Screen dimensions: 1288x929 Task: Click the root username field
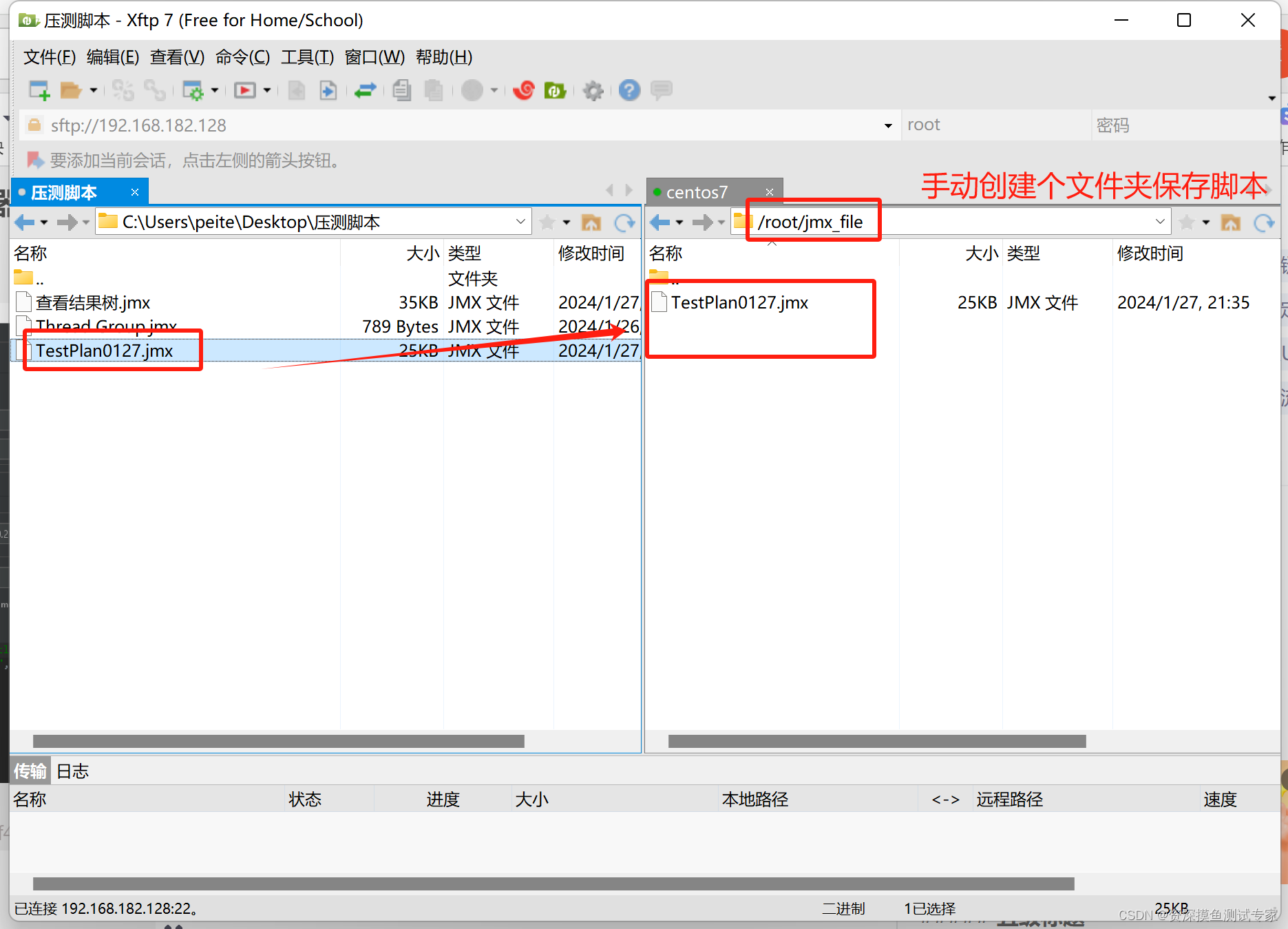[x=995, y=125]
